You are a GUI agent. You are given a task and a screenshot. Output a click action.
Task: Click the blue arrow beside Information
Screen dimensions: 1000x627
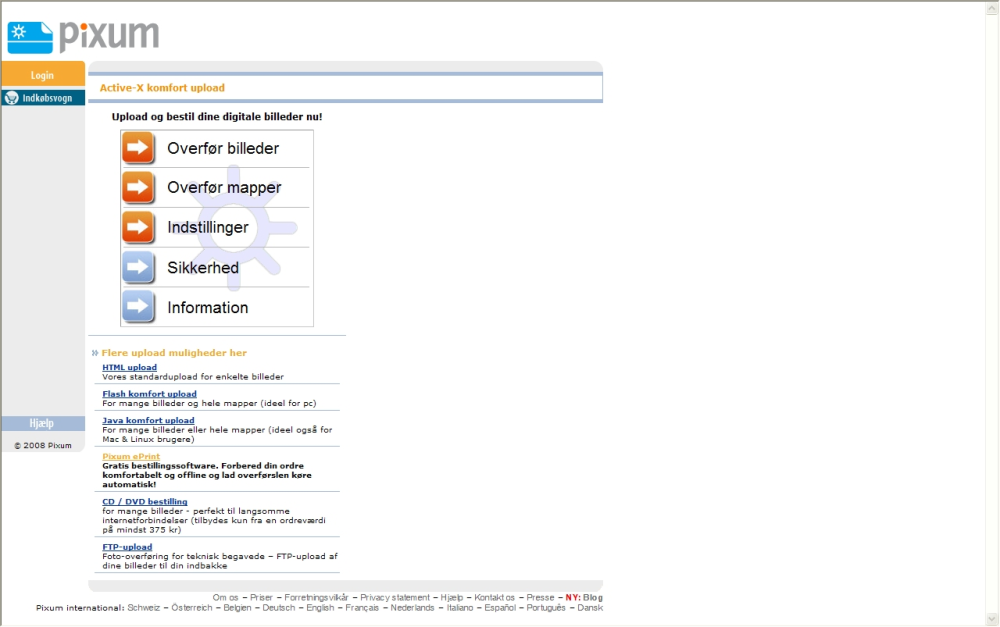[x=138, y=307]
